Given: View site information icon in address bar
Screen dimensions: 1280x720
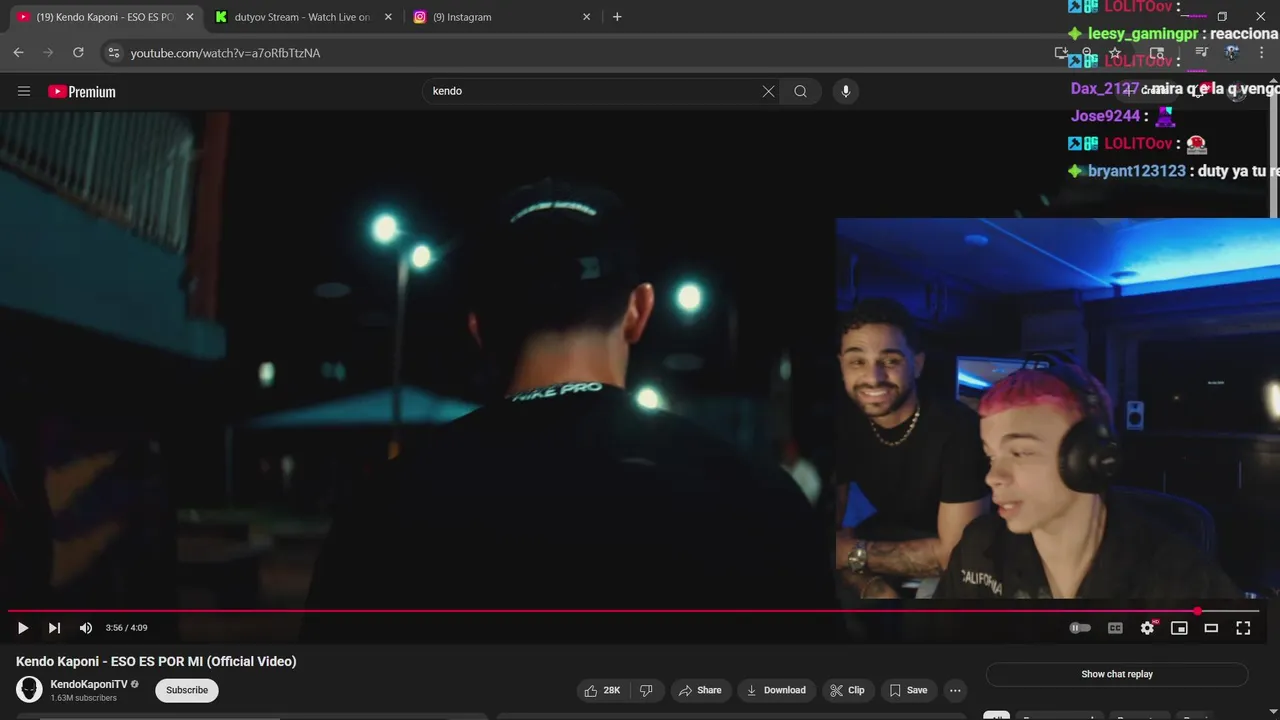Looking at the screenshot, I should pos(113,53).
